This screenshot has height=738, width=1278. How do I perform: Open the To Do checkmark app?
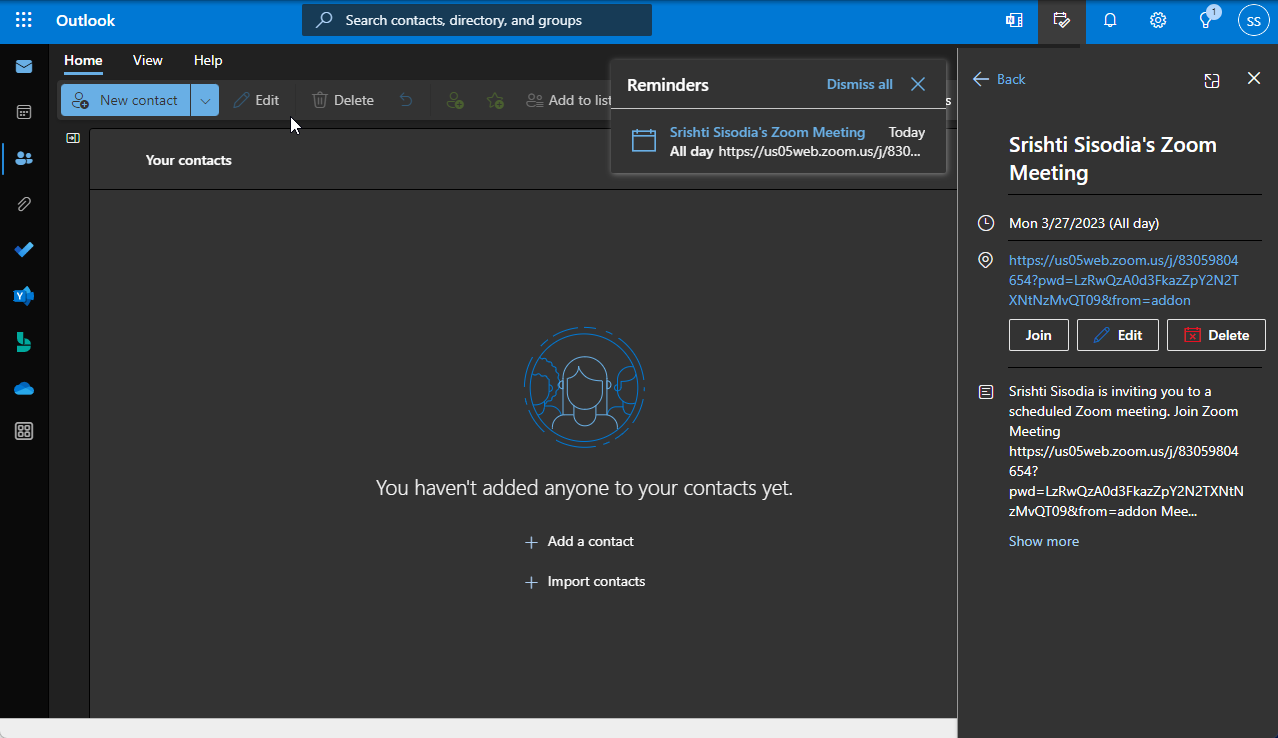pyautogui.click(x=24, y=250)
